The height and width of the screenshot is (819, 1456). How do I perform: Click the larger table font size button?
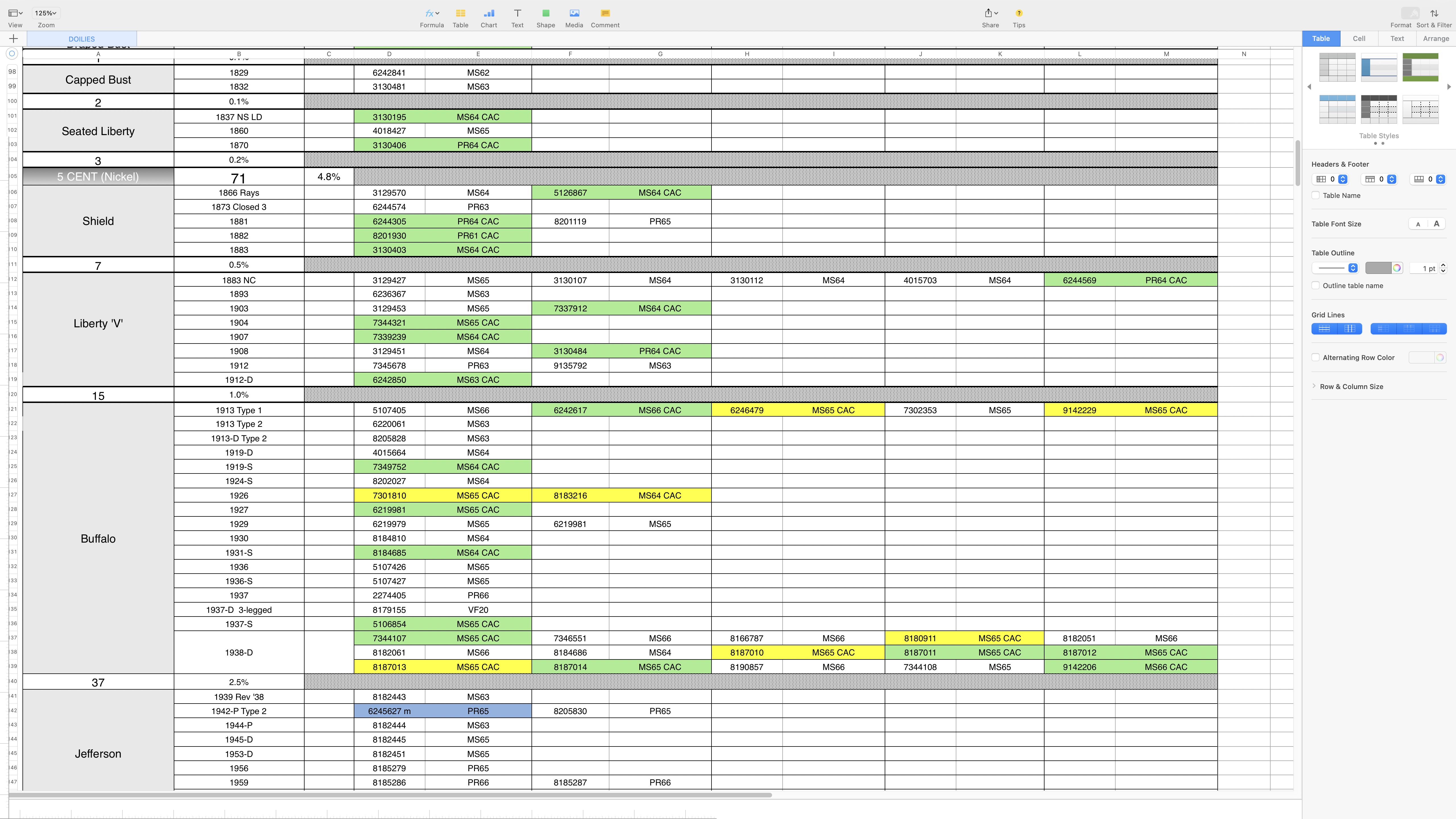coord(1436,224)
